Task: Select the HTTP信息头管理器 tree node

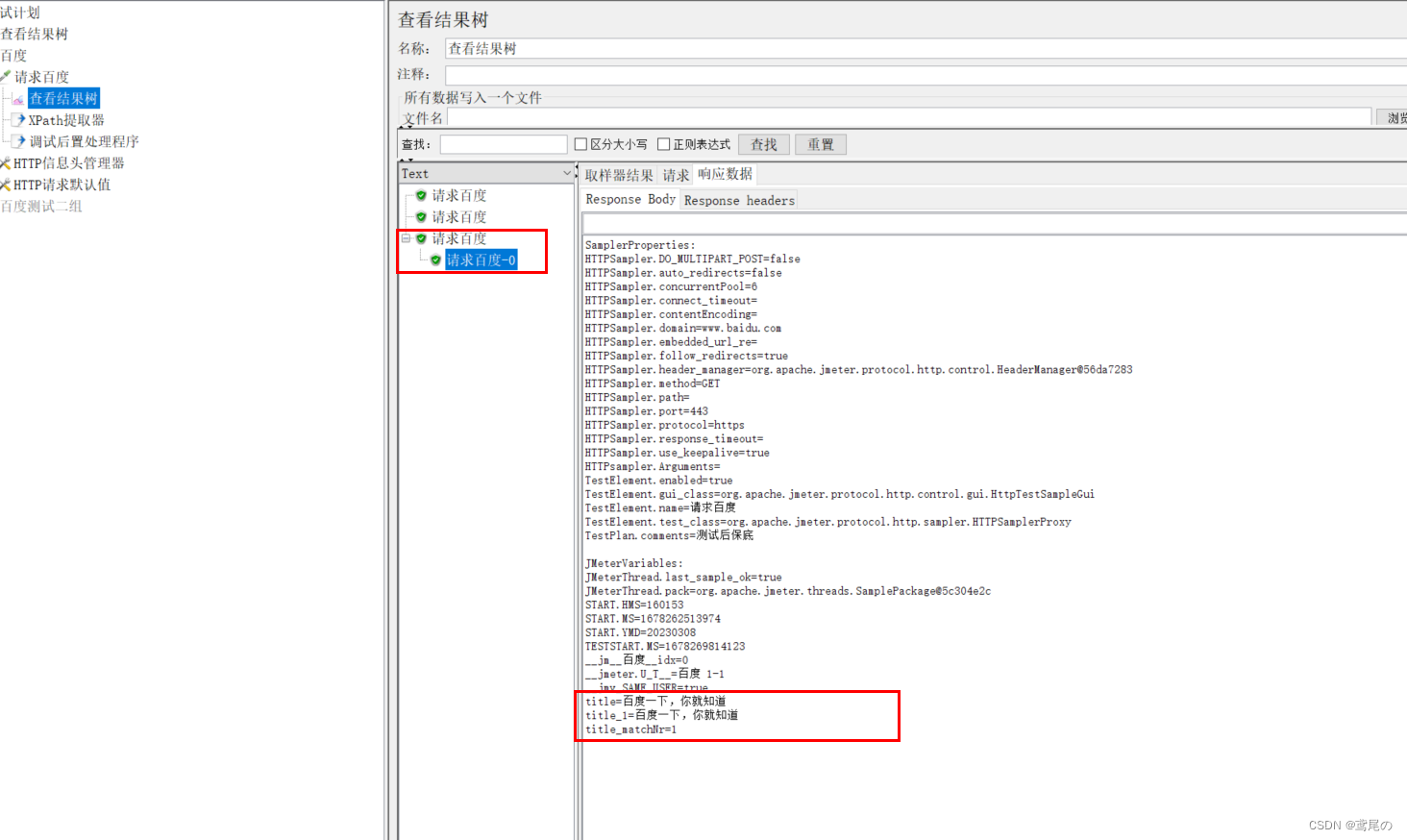Action: click(68, 163)
